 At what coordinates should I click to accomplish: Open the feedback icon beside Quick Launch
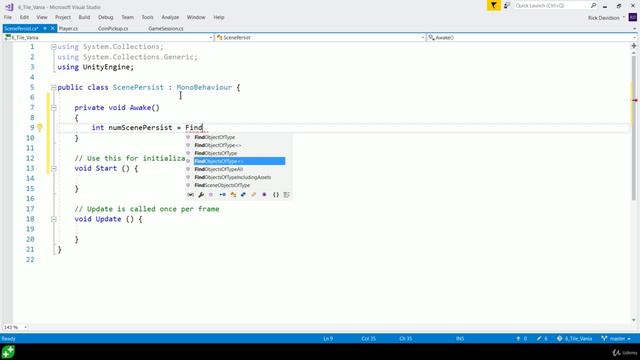point(507,5)
